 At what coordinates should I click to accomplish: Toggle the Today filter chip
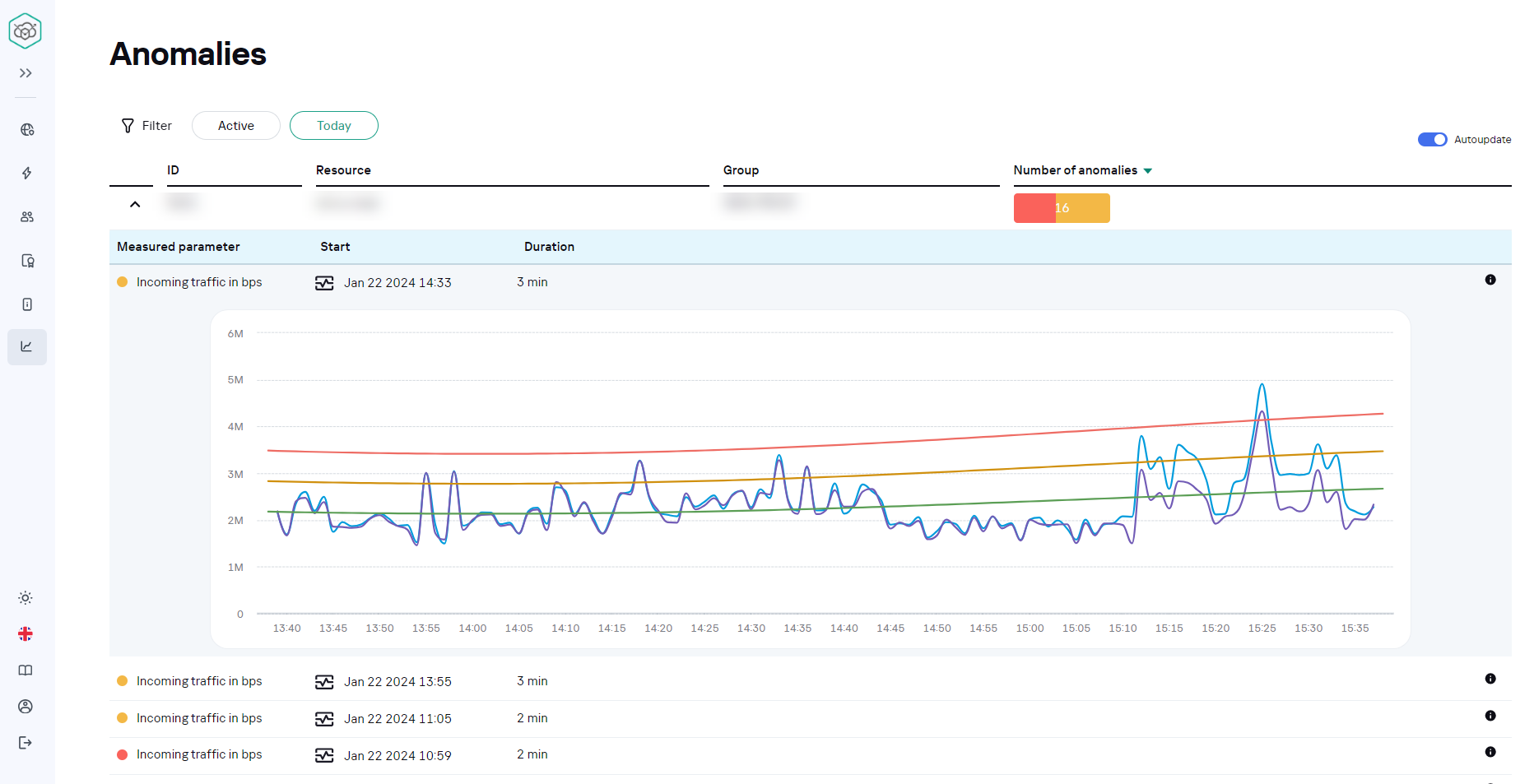(334, 126)
